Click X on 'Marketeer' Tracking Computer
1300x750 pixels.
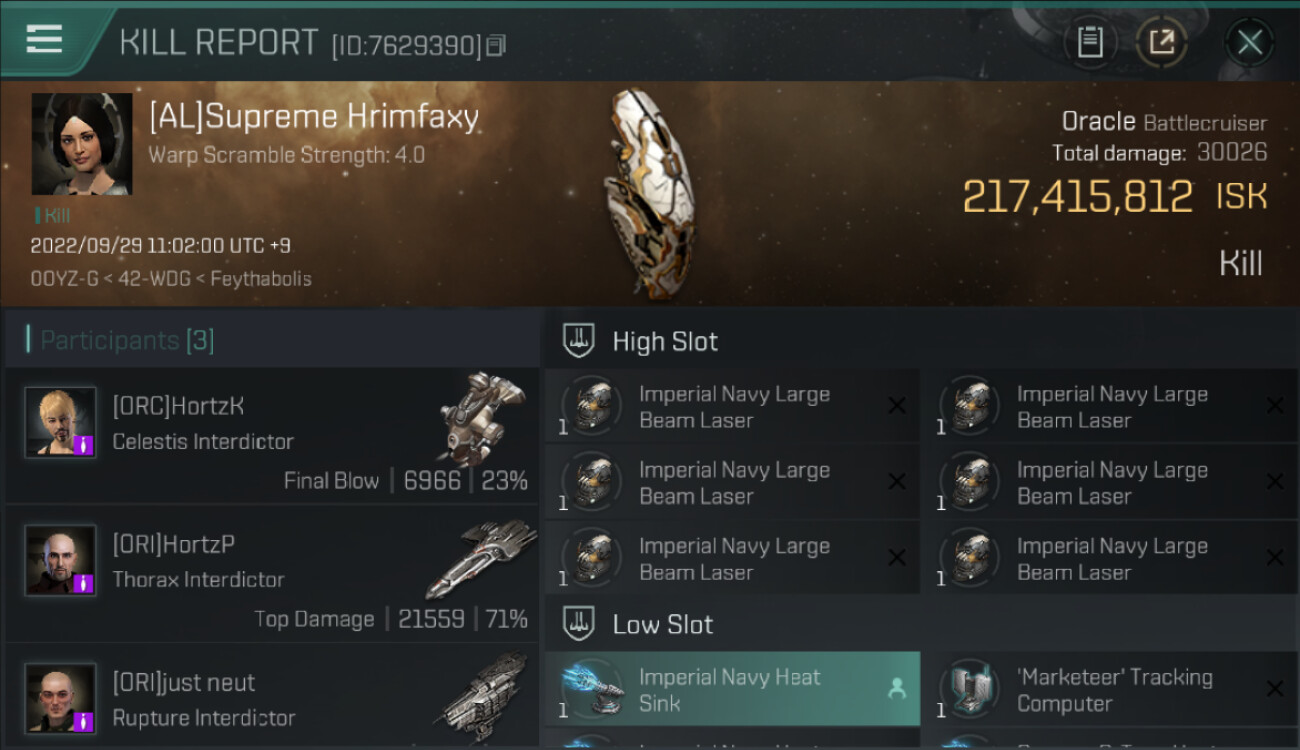click(x=1274, y=689)
